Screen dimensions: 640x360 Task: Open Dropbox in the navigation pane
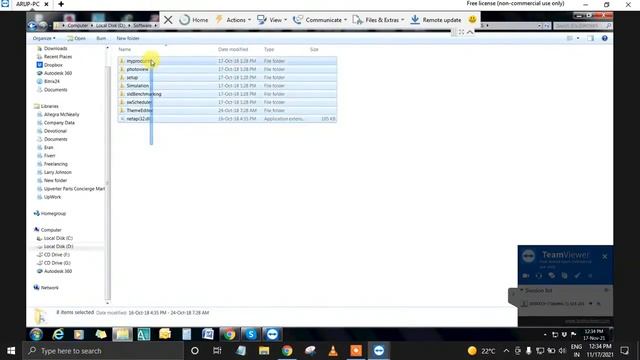click(x=53, y=65)
